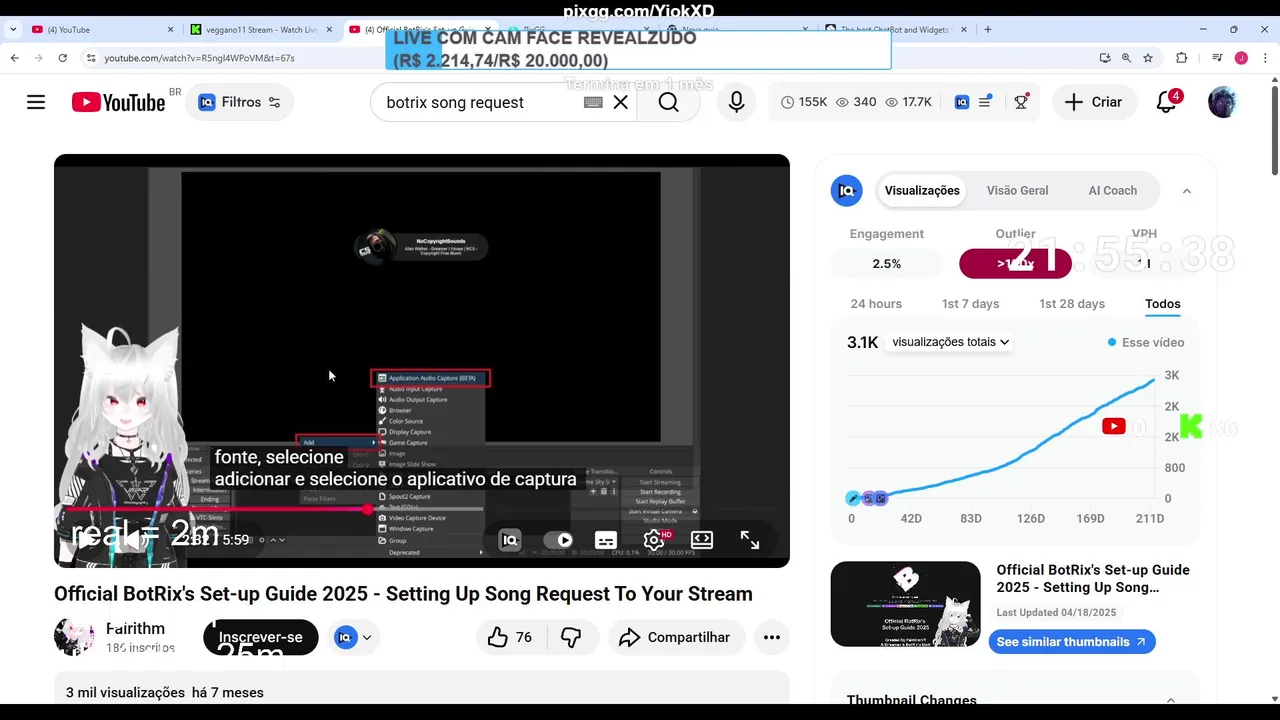Open the browser extensions puzzle icon
This screenshot has height=720, width=1280.
[x=1181, y=58]
